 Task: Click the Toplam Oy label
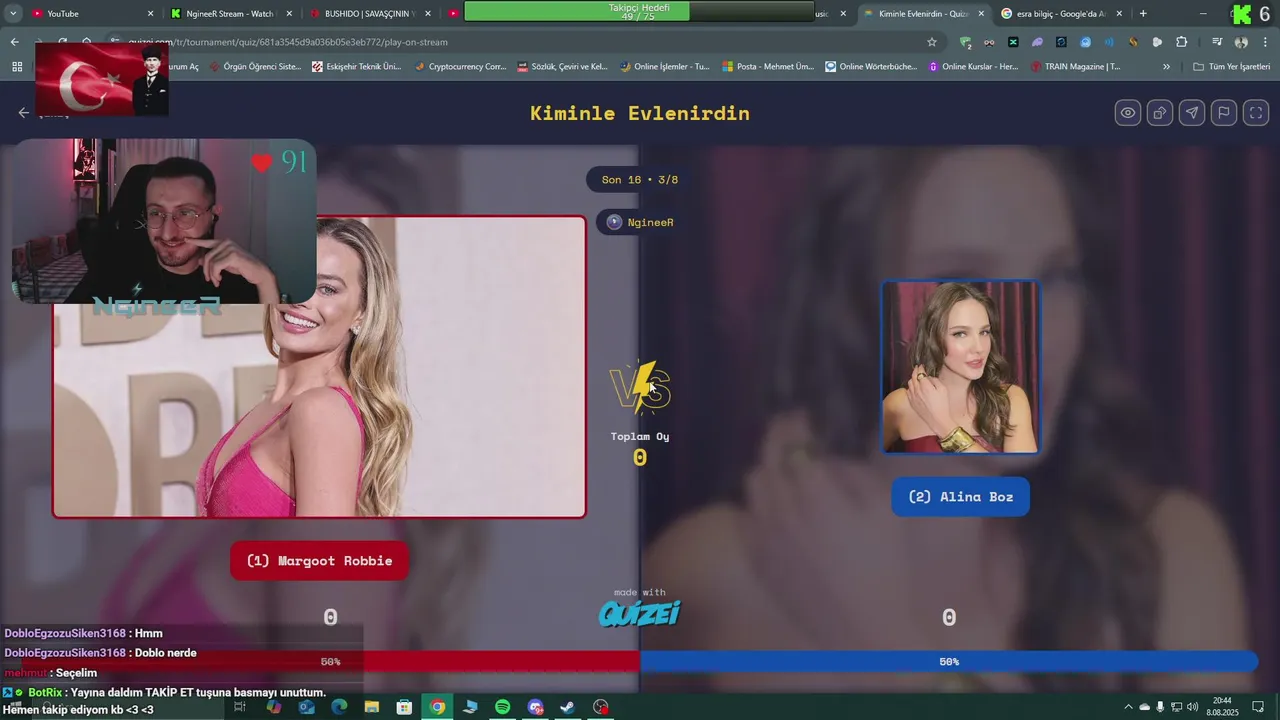640,436
